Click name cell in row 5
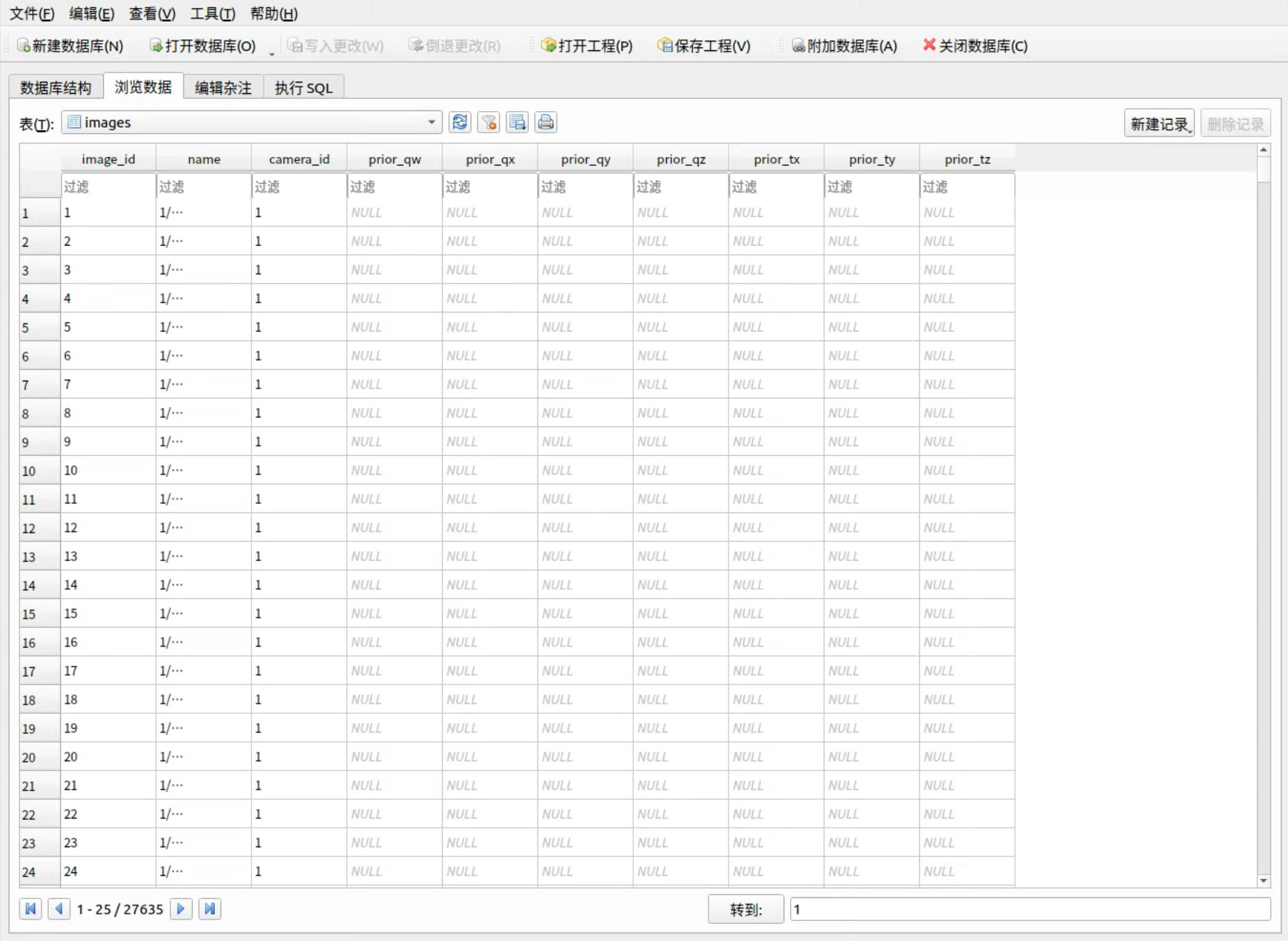The image size is (1288, 941). click(x=204, y=327)
